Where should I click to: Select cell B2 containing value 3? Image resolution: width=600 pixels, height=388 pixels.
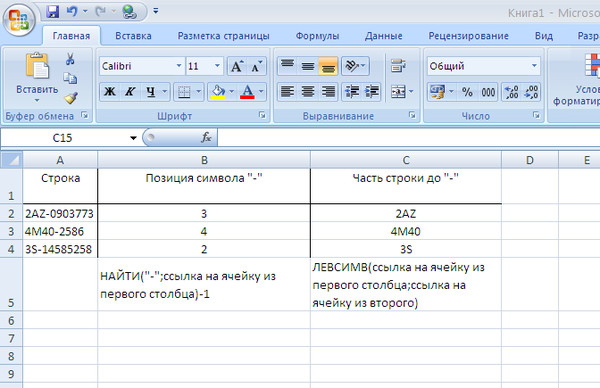204,213
